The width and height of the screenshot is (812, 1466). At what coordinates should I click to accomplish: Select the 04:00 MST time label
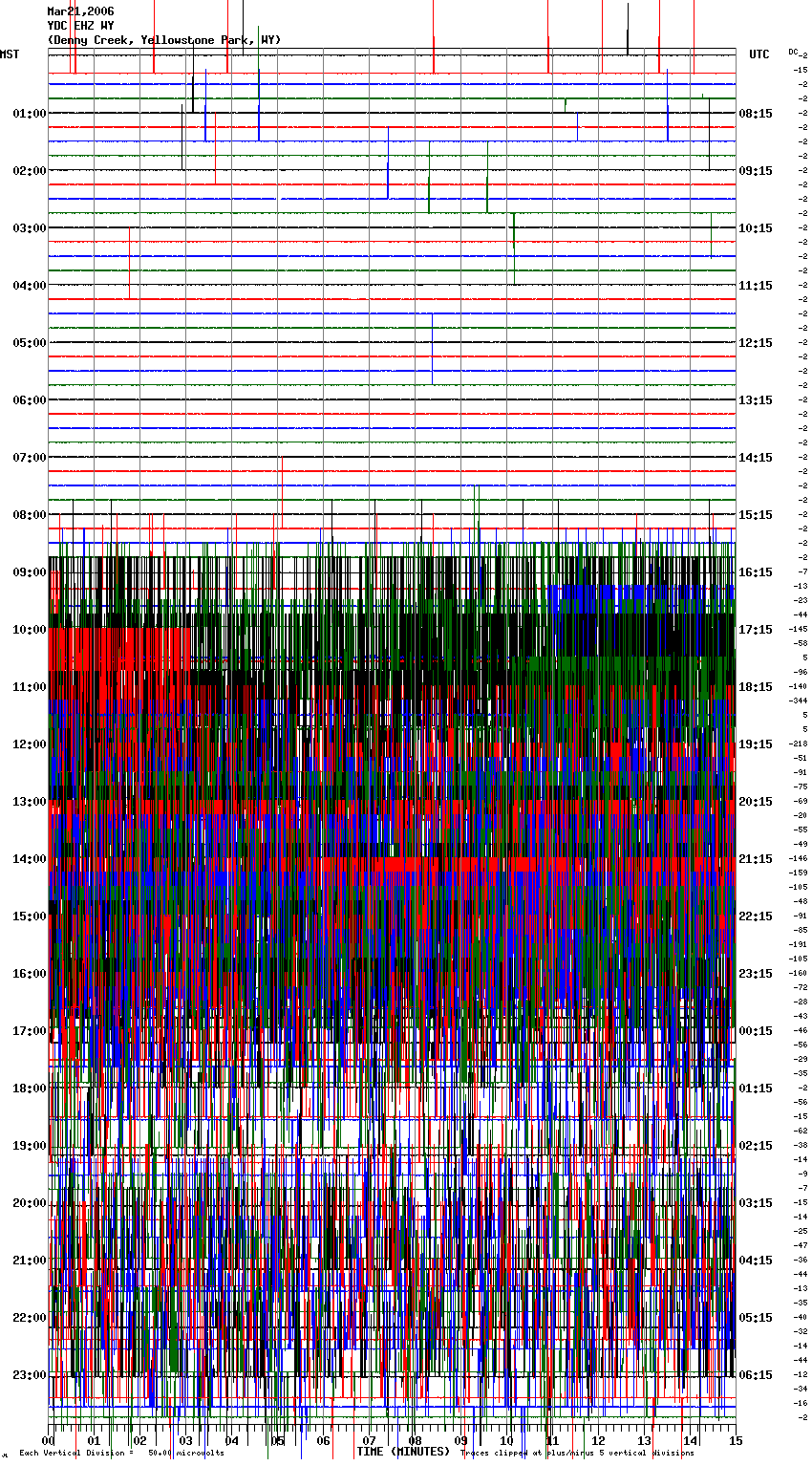tap(30, 286)
